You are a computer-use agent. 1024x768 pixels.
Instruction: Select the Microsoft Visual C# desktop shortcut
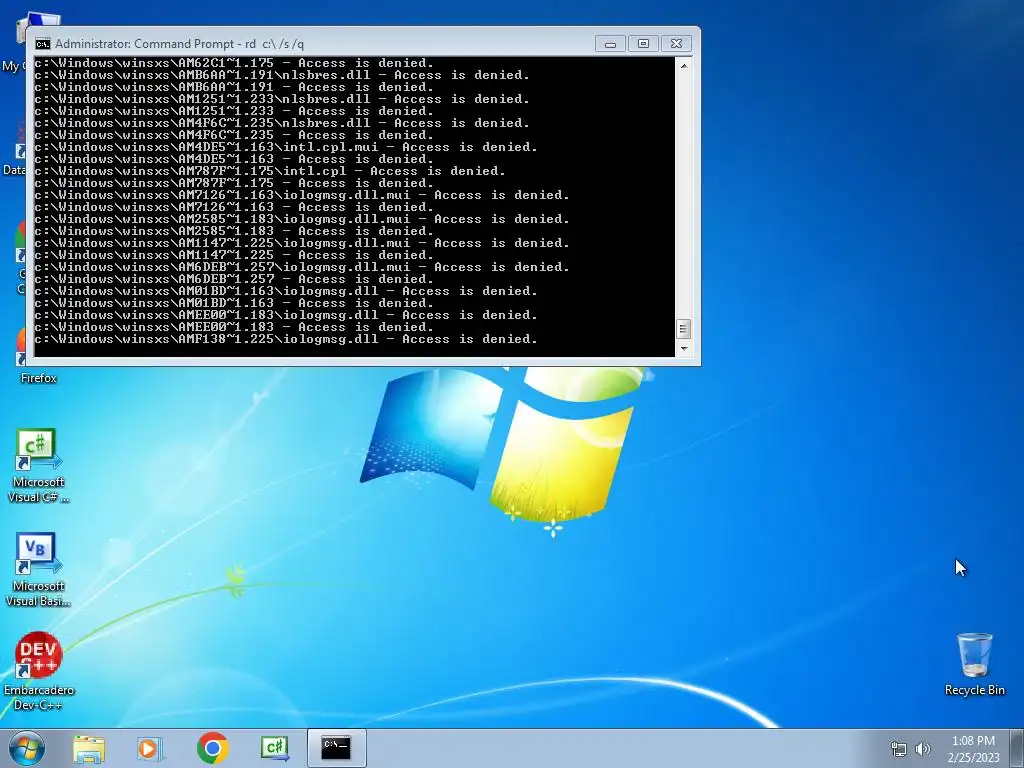point(38,466)
